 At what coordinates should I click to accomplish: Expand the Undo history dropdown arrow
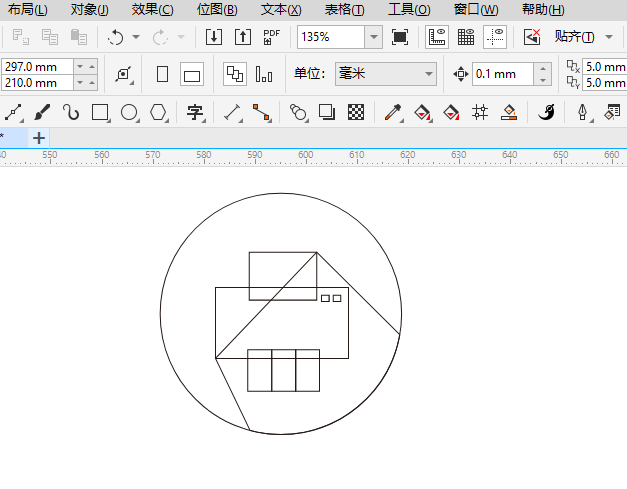point(136,37)
